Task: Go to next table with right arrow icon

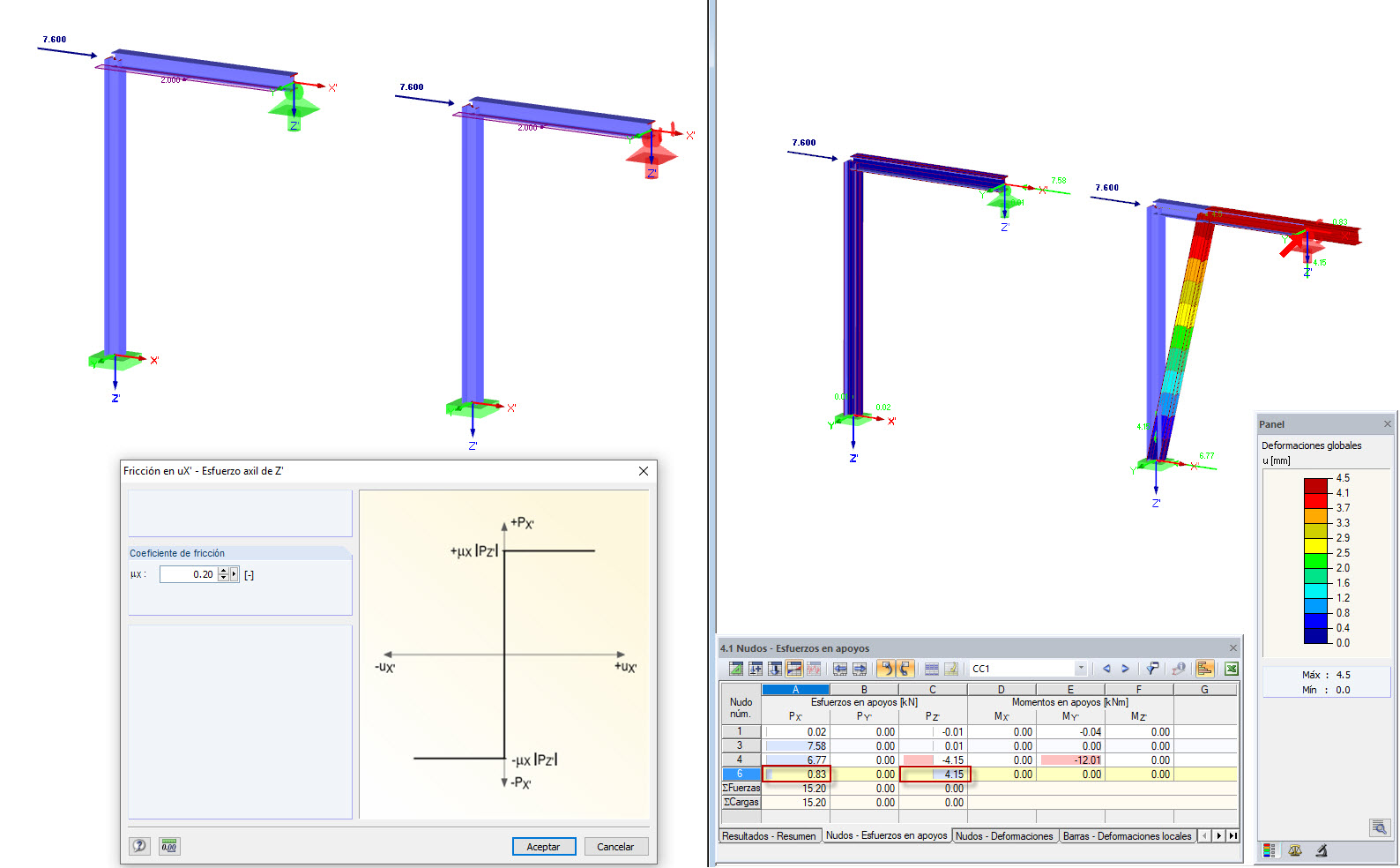Action: pyautogui.click(x=860, y=669)
